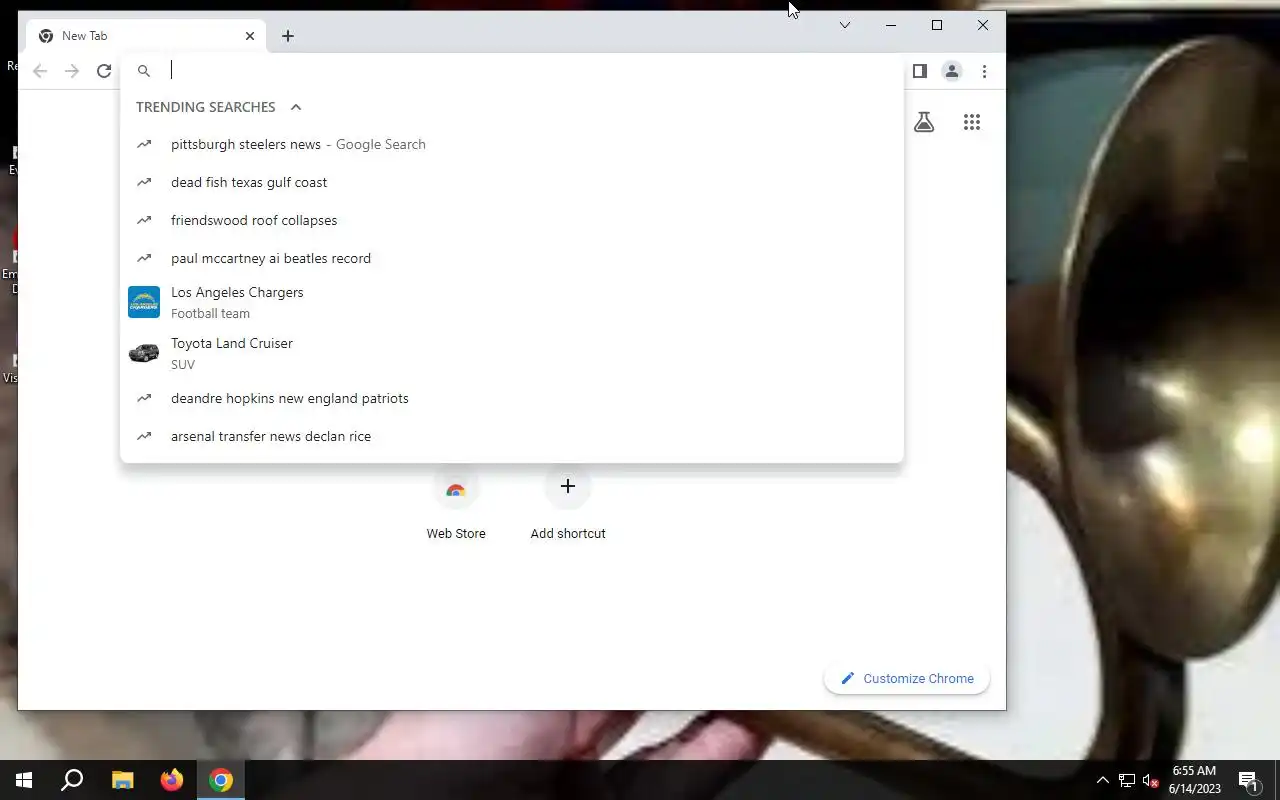Show hidden system tray icons
The image size is (1280, 800).
[x=1102, y=780]
